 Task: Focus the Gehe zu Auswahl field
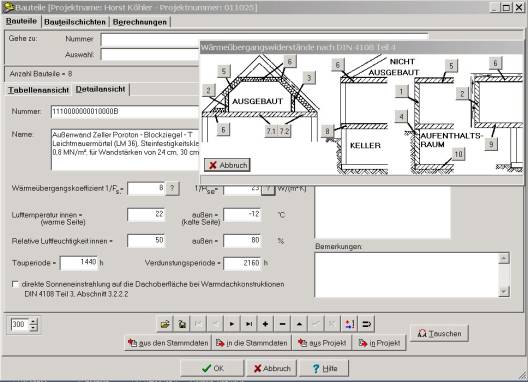150,55
